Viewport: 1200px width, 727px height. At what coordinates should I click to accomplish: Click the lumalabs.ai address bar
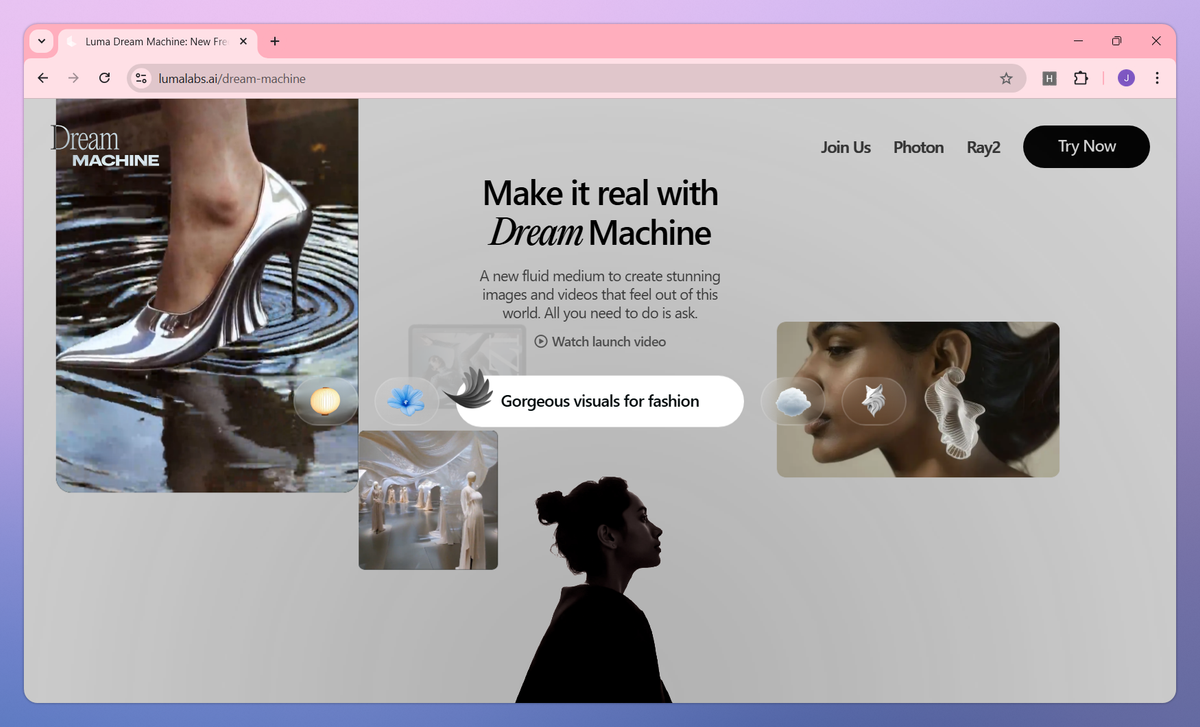tap(575, 78)
